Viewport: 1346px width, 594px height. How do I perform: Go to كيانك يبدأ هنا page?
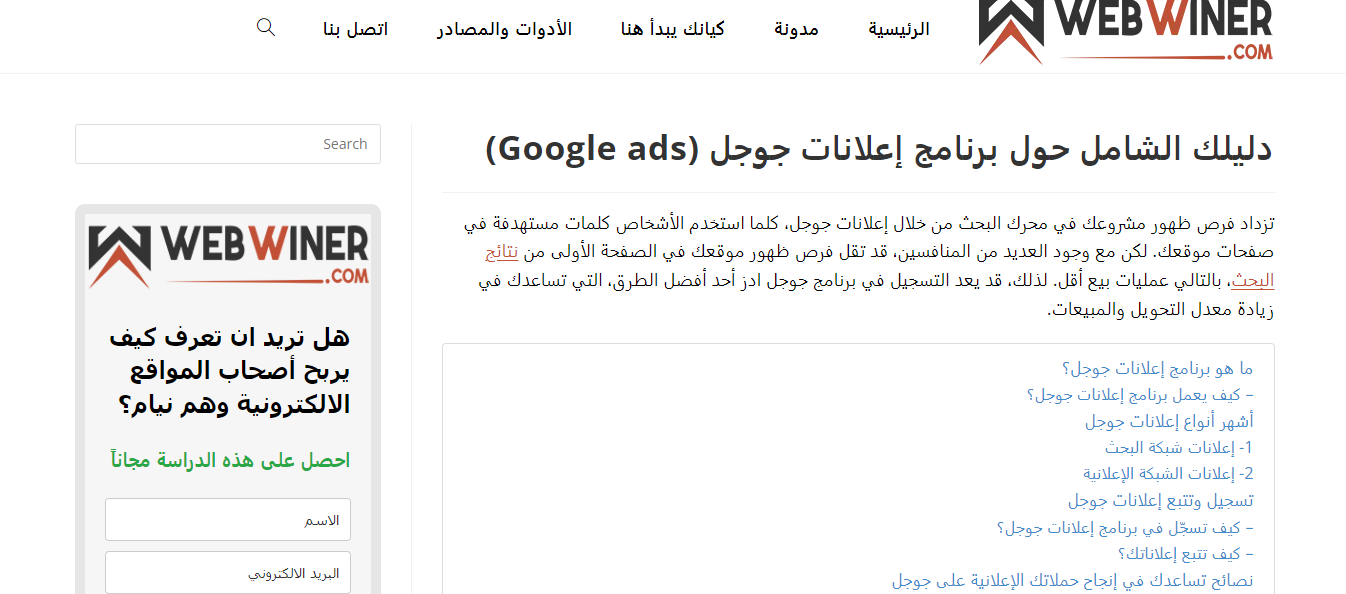pyautogui.click(x=673, y=29)
